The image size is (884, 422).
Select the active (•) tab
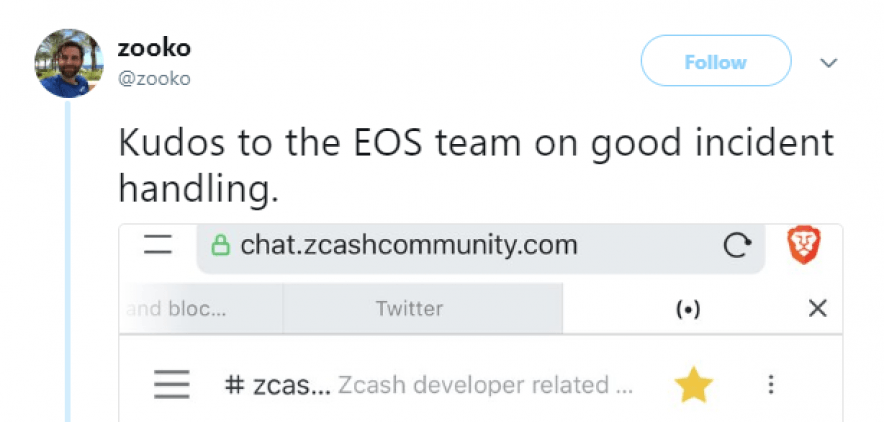[687, 309]
